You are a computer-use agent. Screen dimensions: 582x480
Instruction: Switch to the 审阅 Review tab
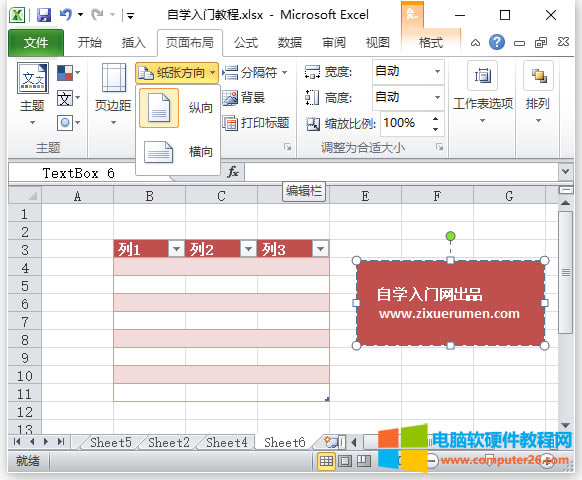(334, 43)
